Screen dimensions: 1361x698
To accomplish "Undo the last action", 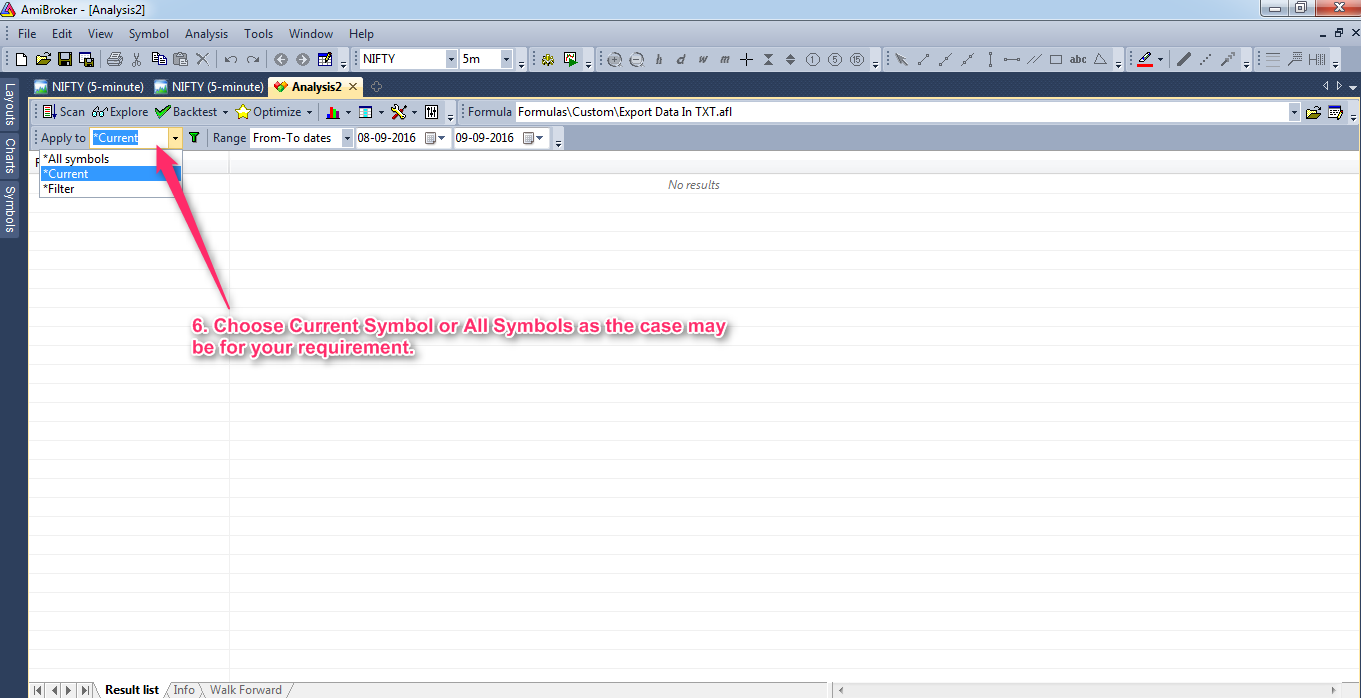I will pos(231,59).
